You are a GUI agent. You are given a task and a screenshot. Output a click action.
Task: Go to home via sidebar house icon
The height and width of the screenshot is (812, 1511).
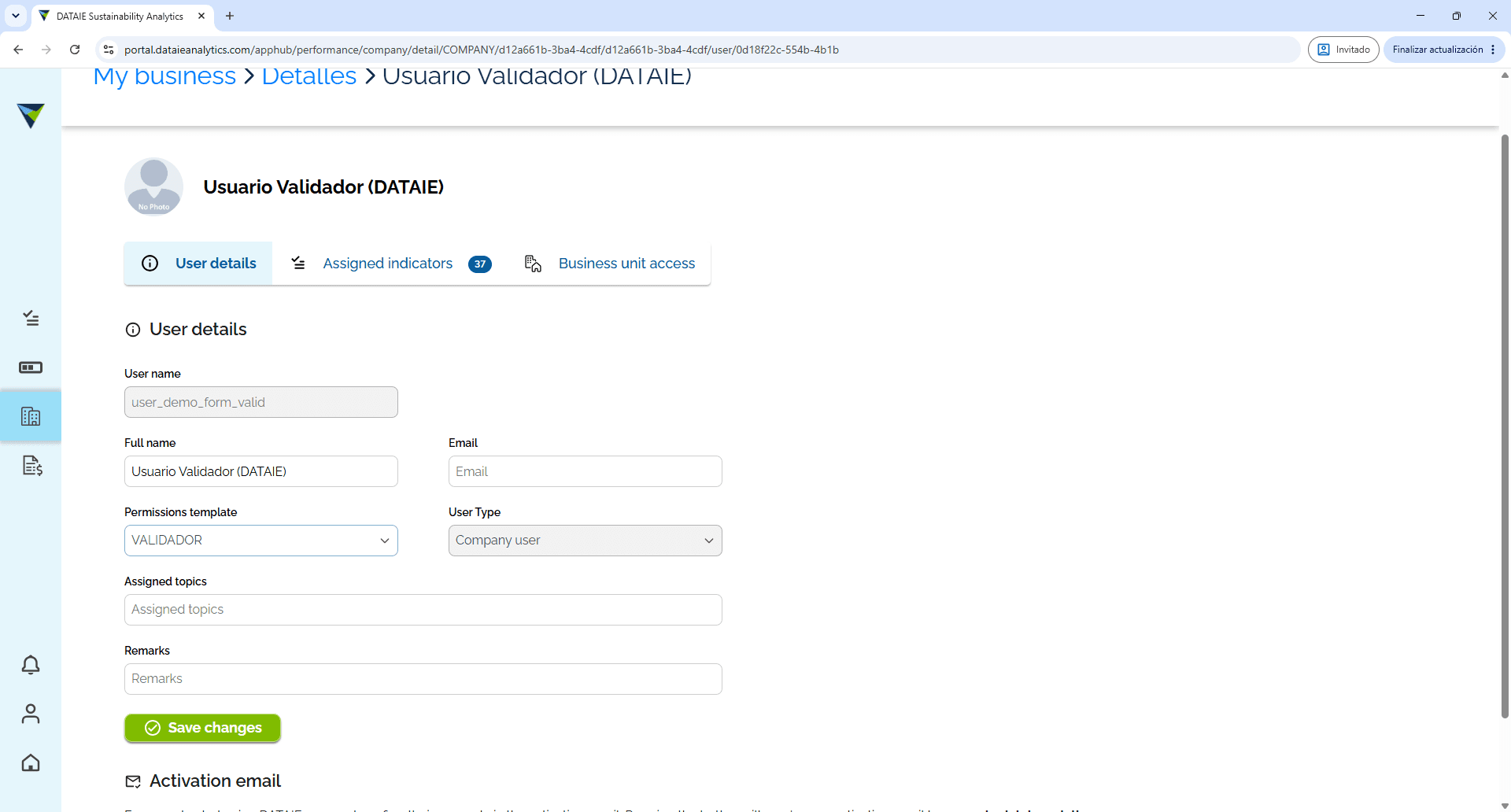pyautogui.click(x=31, y=762)
